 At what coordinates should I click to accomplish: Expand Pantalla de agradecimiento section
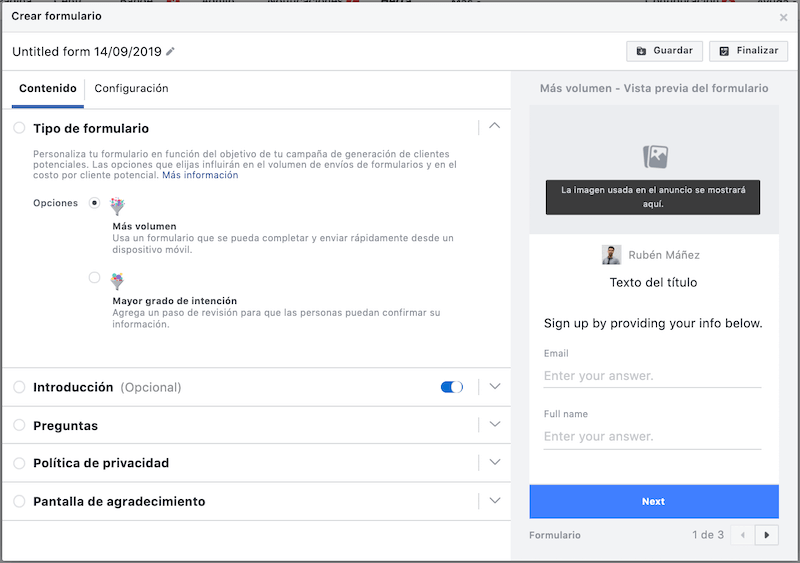click(494, 501)
